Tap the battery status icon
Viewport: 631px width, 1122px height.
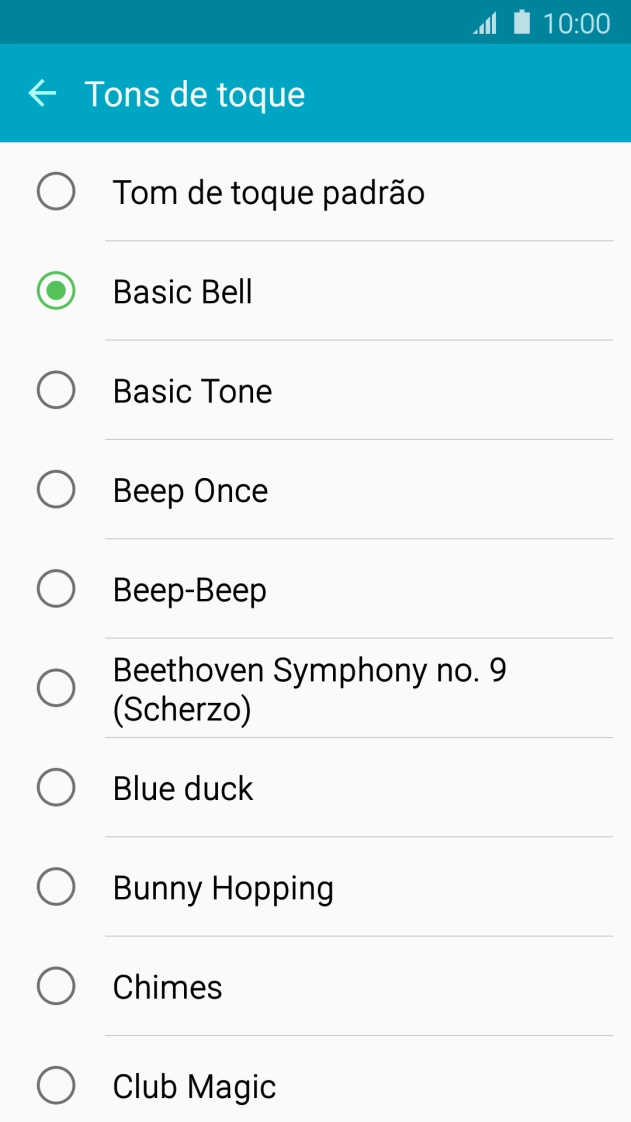tap(521, 22)
